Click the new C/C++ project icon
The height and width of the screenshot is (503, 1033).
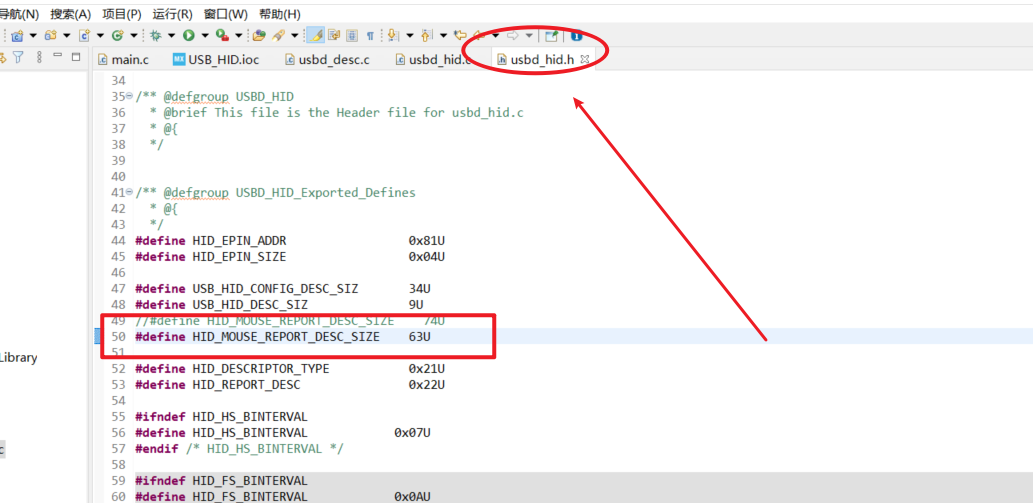pyautogui.click(x=17, y=36)
